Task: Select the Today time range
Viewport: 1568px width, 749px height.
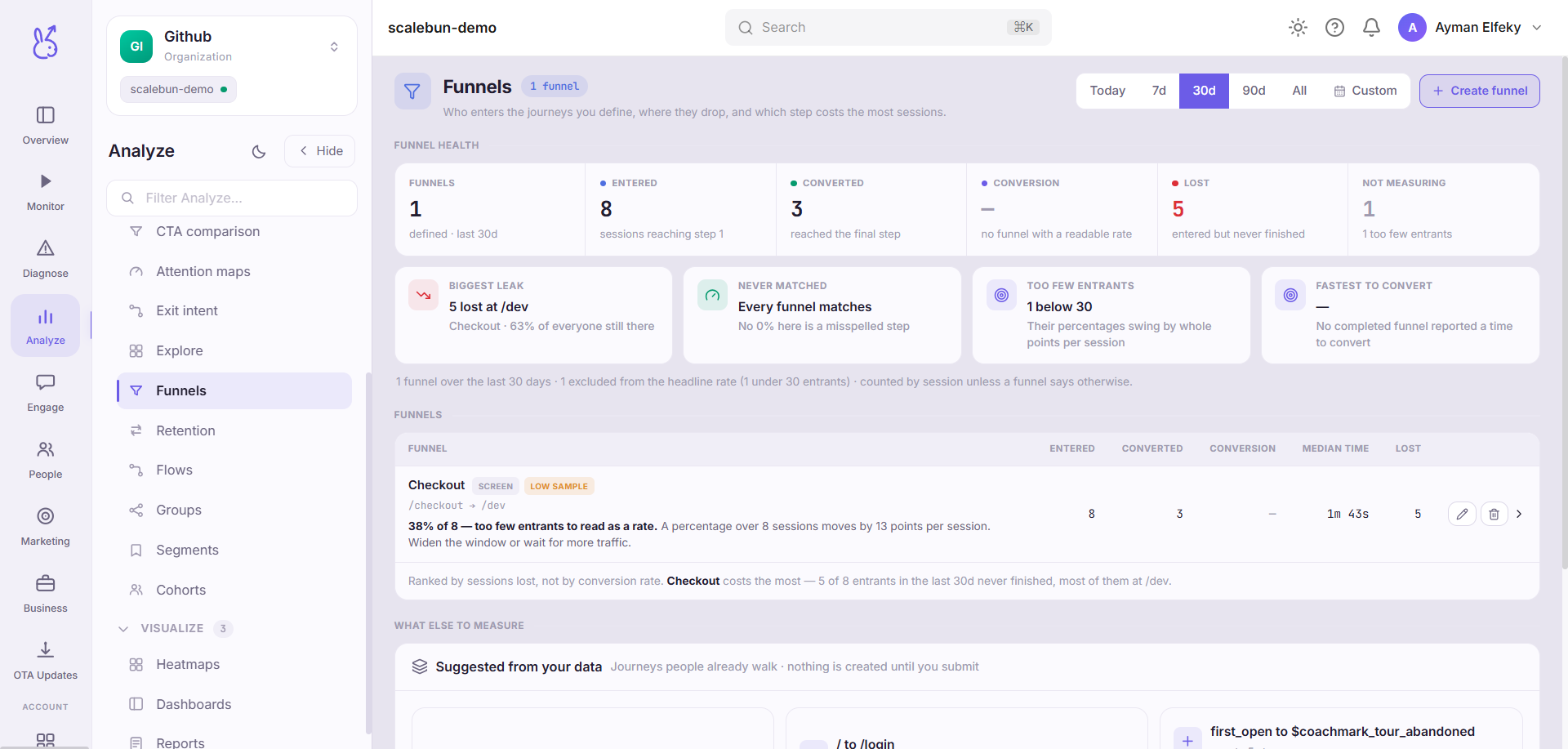Action: click(1107, 91)
